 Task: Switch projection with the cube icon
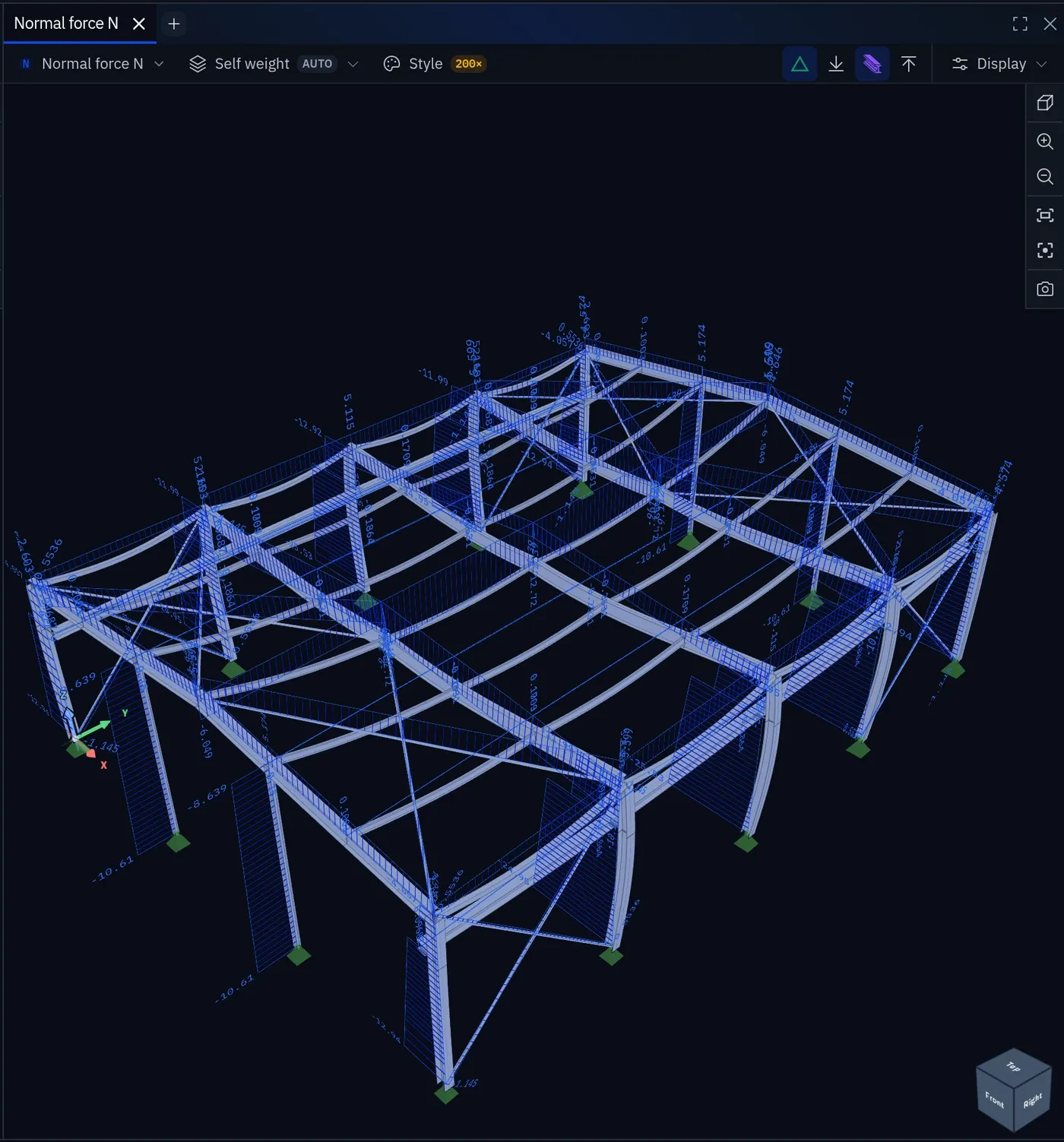(x=1045, y=103)
